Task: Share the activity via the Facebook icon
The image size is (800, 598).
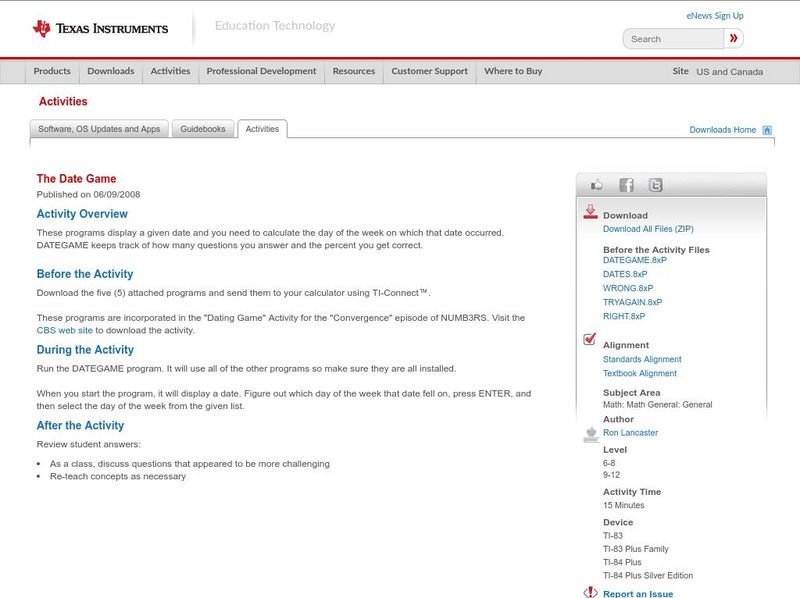Action: tap(626, 184)
